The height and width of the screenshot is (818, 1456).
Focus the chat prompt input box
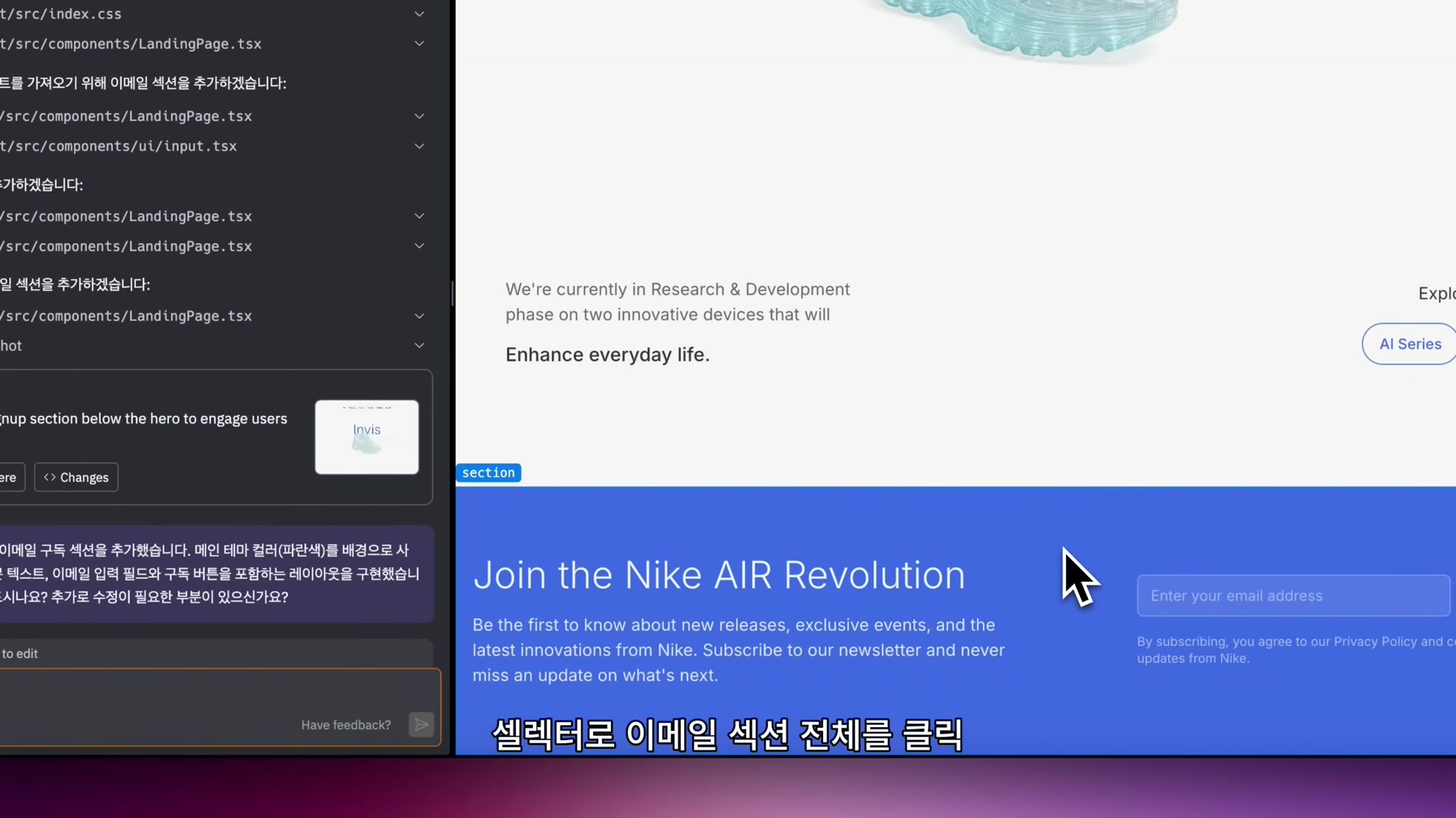click(219, 706)
